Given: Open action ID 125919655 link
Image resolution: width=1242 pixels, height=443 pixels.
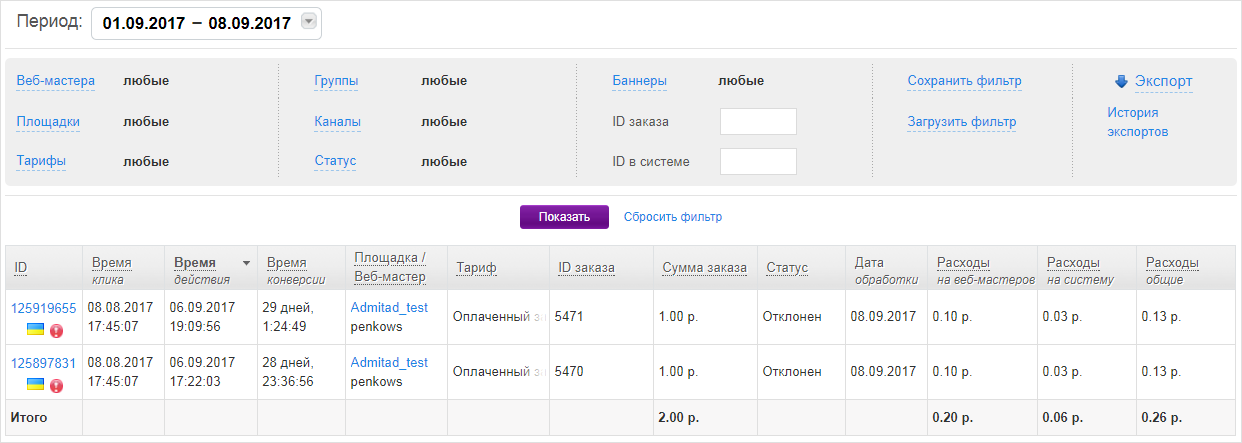Looking at the screenshot, I should (x=43, y=308).
